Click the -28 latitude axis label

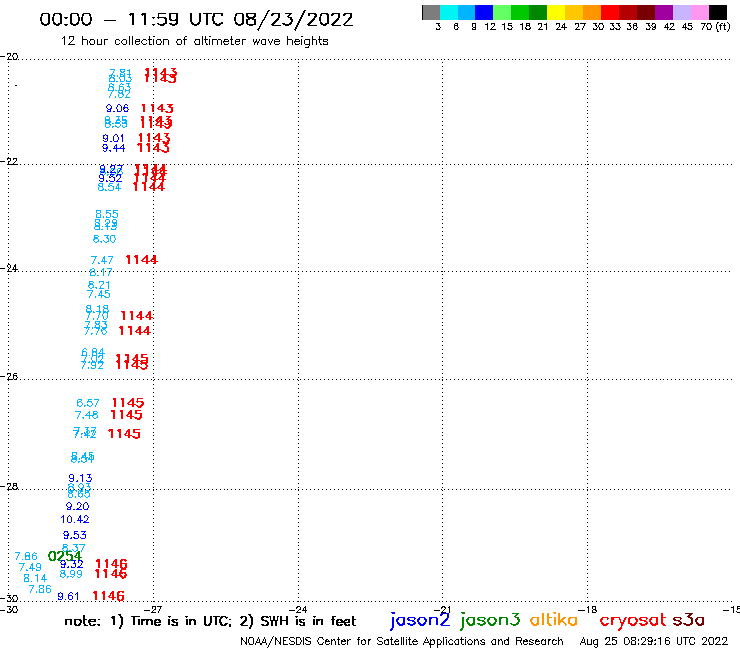click(9, 486)
